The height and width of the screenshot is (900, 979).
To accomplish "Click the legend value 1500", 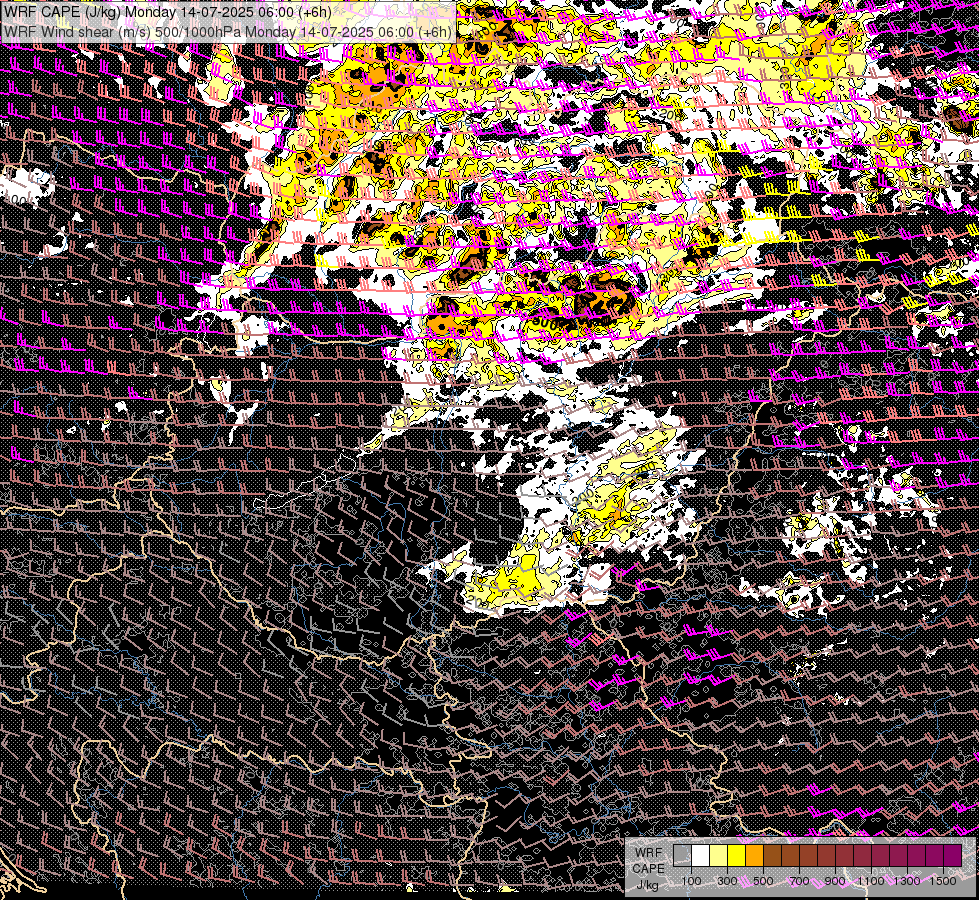I will coord(943,881).
